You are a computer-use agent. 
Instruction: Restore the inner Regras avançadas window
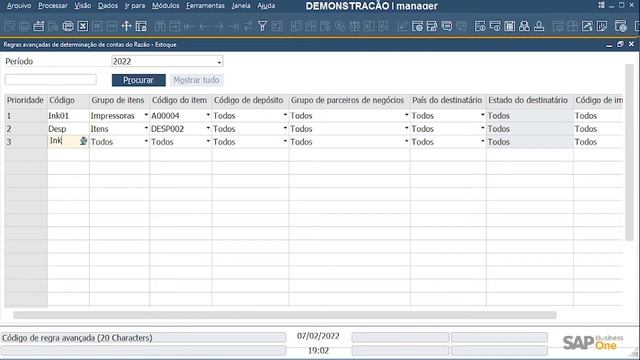(x=620, y=44)
